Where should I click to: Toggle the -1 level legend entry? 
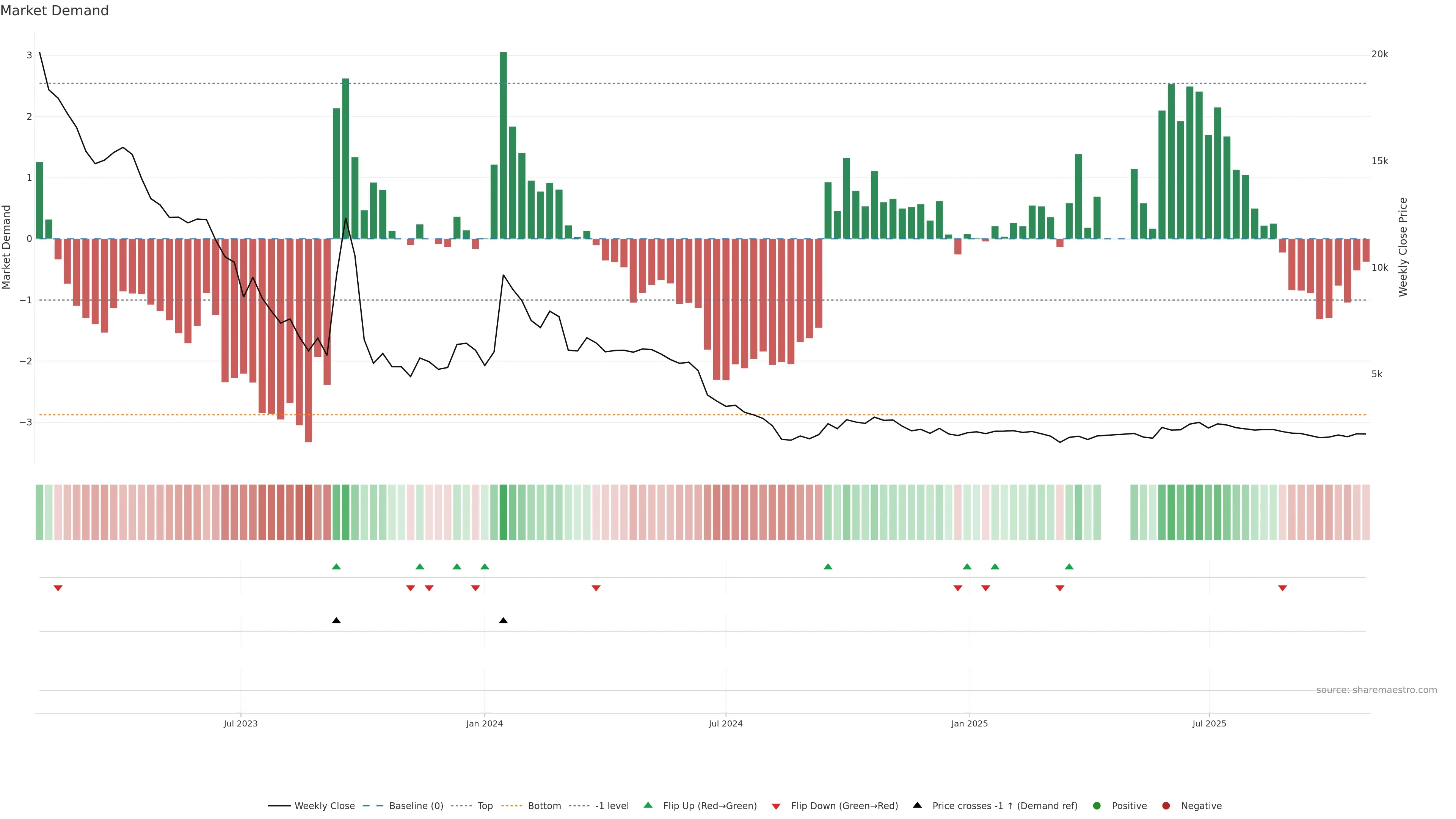tap(612, 806)
